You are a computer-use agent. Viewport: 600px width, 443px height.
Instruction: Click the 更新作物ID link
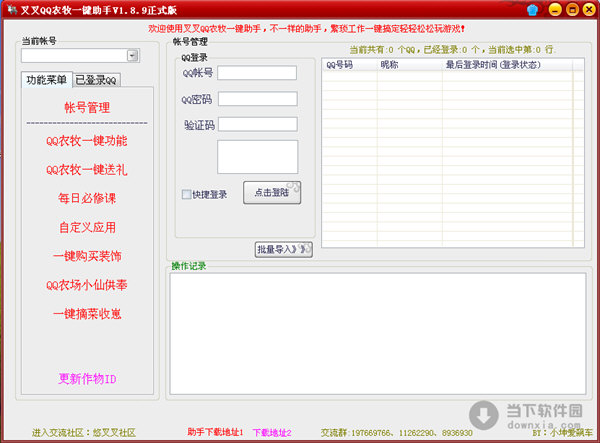[87, 379]
